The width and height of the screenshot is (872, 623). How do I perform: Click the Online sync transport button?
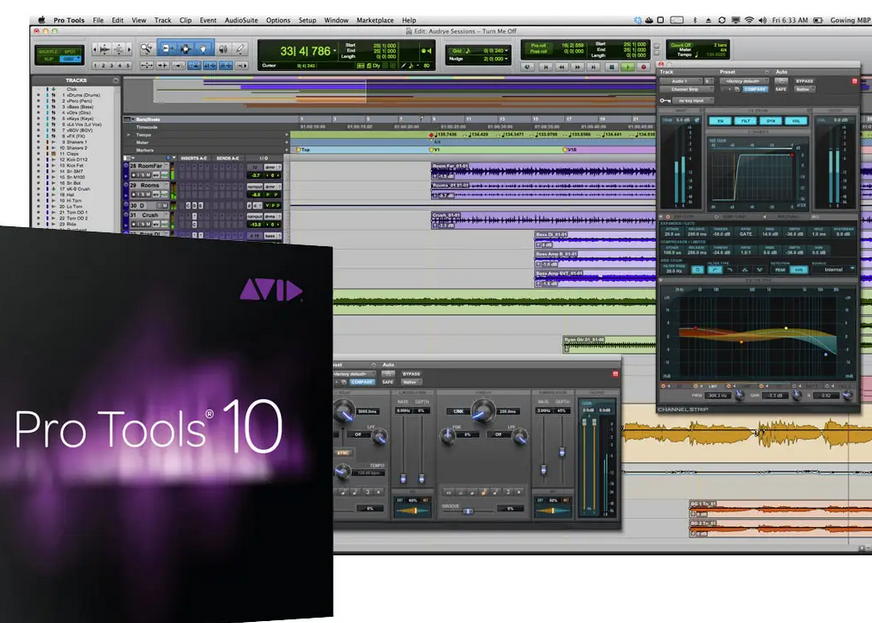(x=528, y=67)
